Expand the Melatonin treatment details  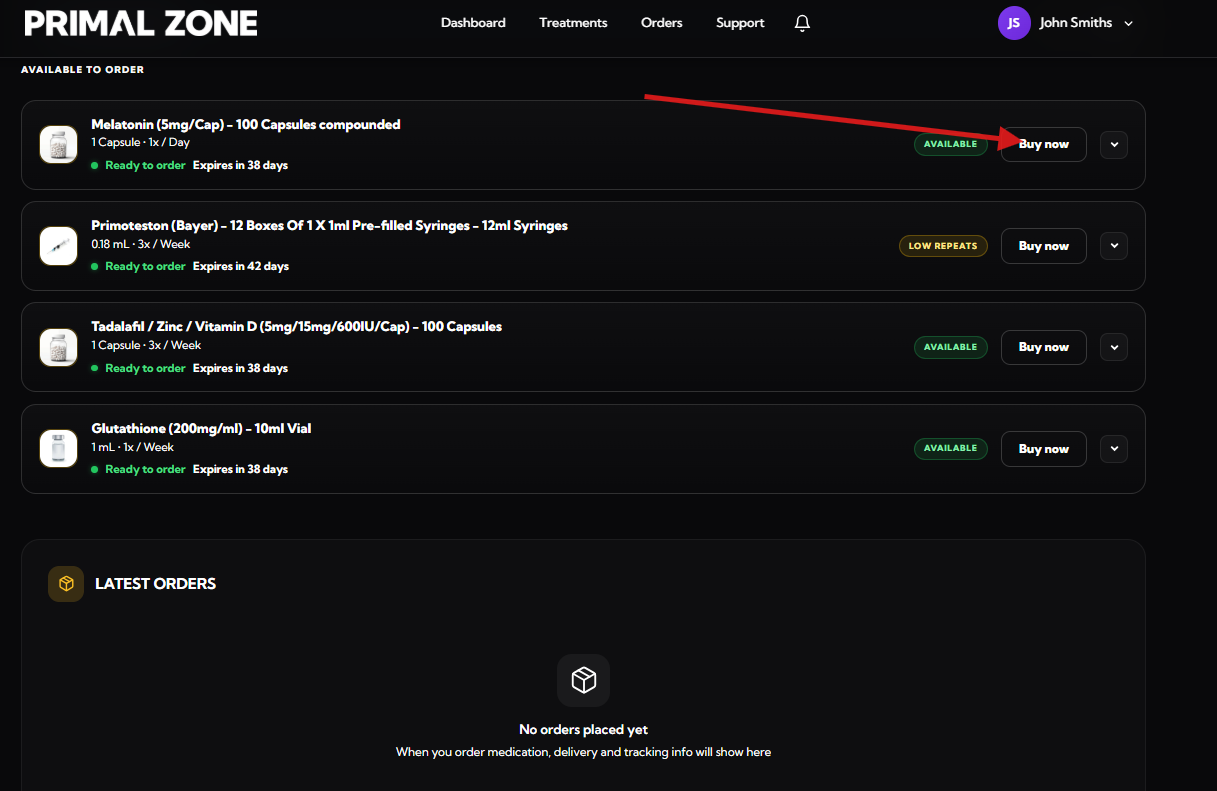pos(1114,145)
